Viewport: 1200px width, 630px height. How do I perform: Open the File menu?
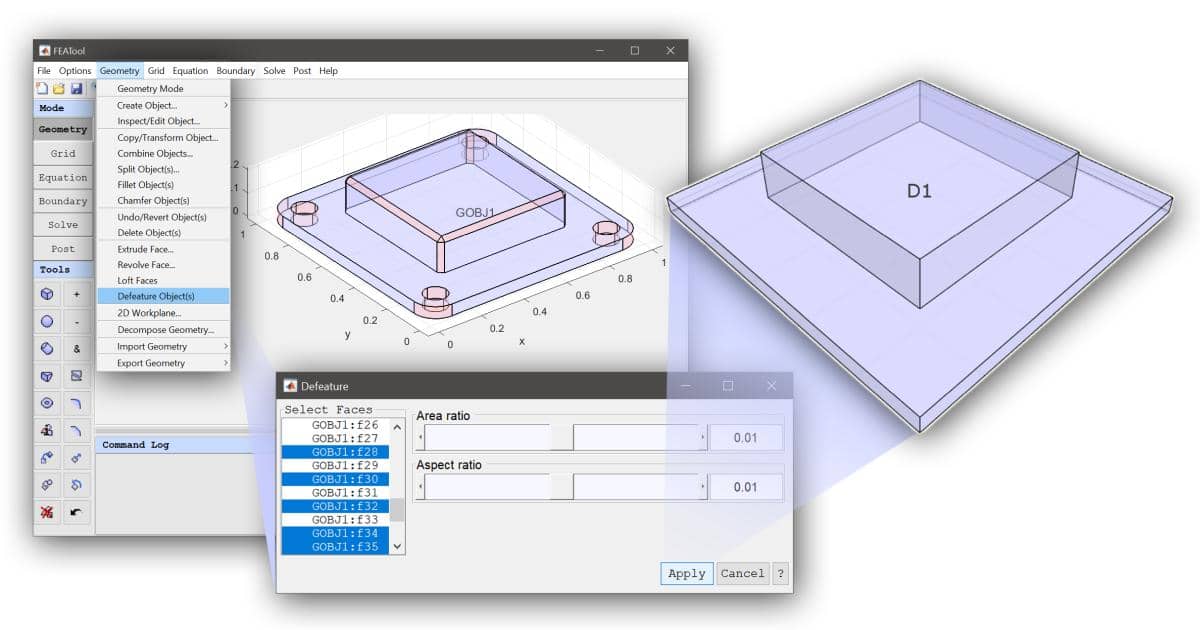pyautogui.click(x=44, y=71)
